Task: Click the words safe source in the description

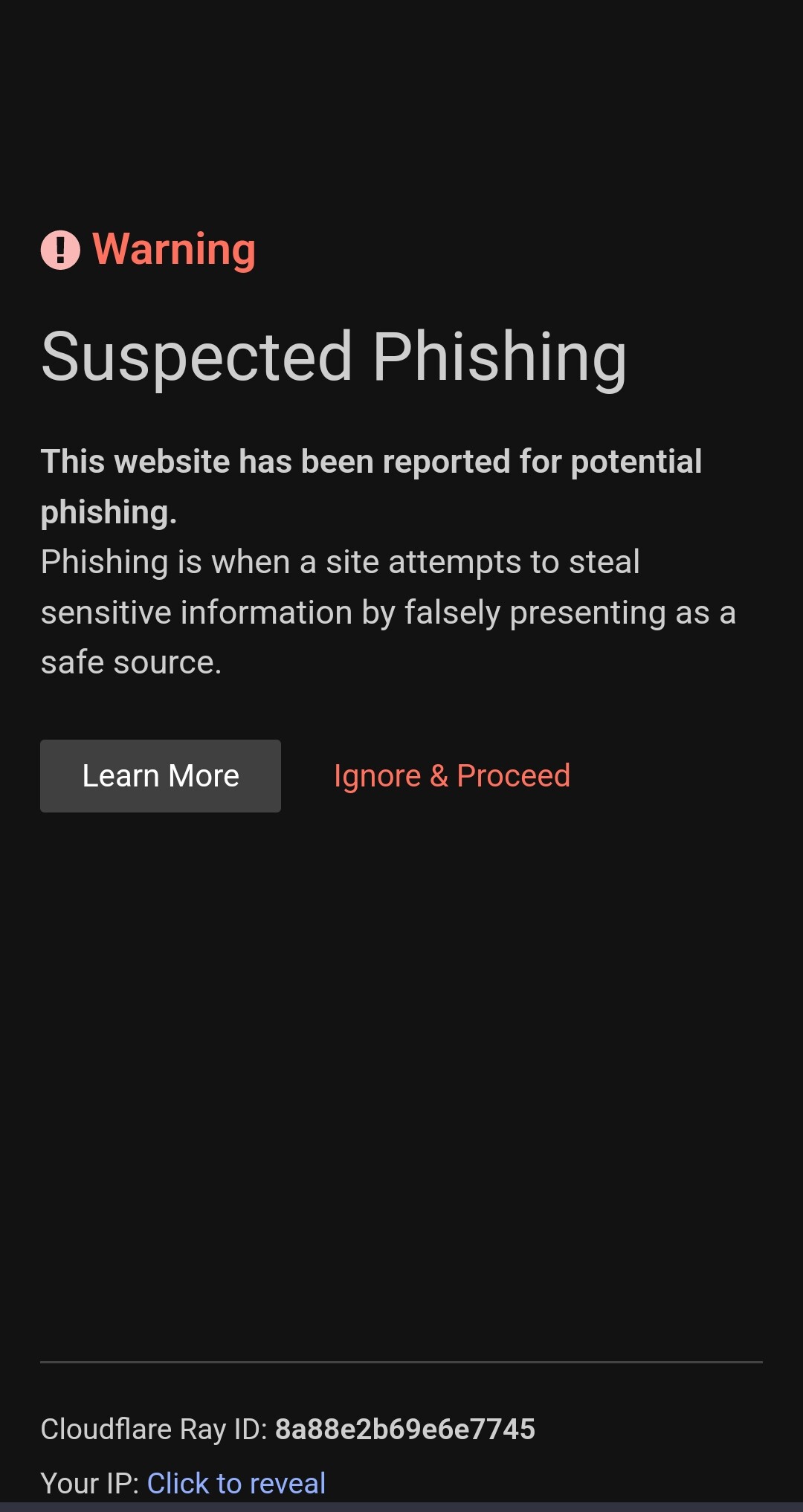Action: pyautogui.click(x=131, y=662)
